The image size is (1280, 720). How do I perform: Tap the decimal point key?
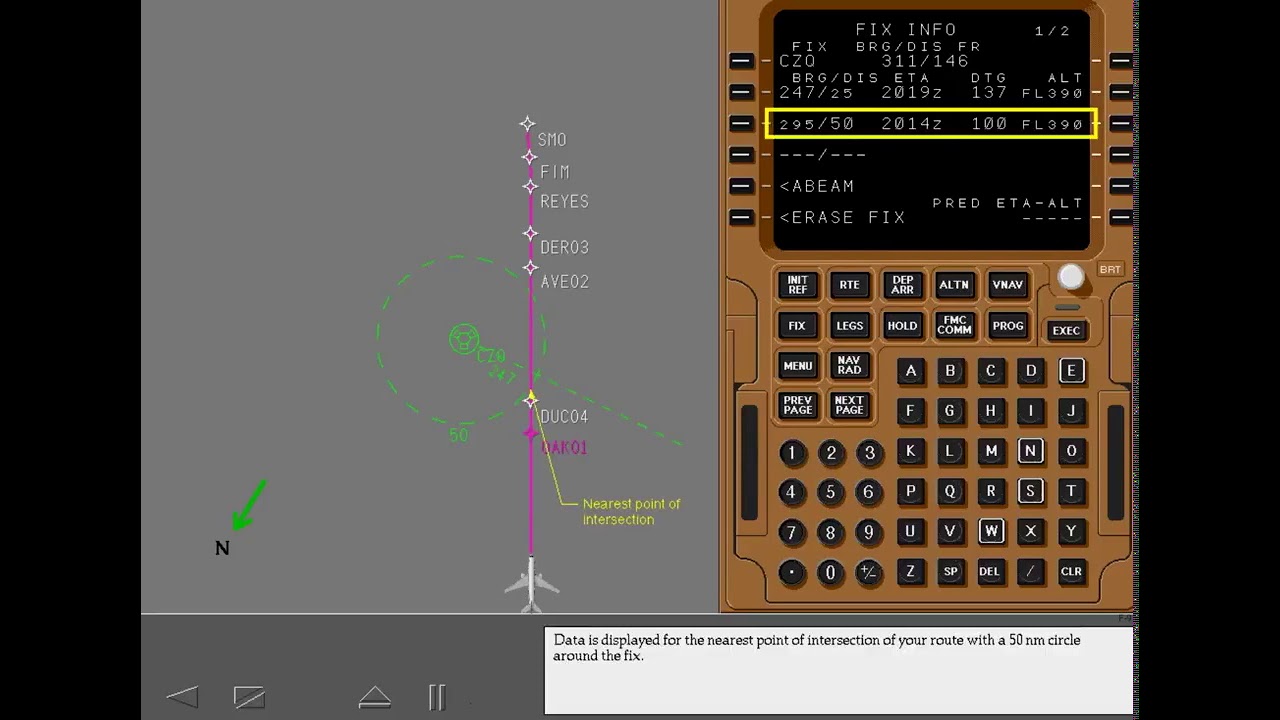click(792, 573)
